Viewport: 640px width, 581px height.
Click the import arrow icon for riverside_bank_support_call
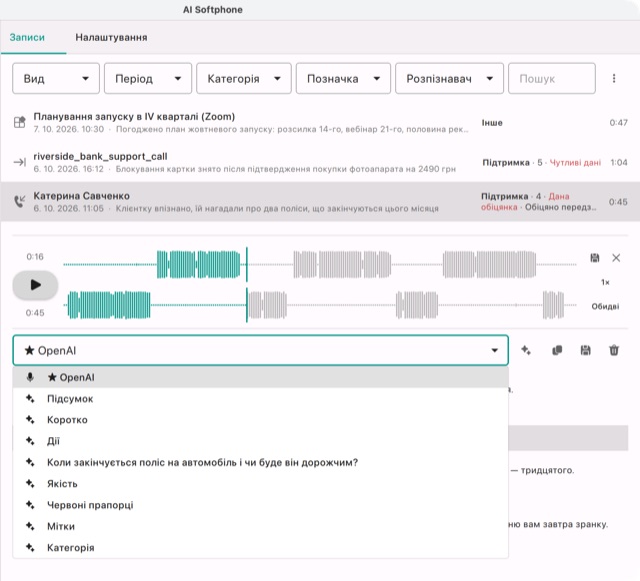pyautogui.click(x=20, y=162)
